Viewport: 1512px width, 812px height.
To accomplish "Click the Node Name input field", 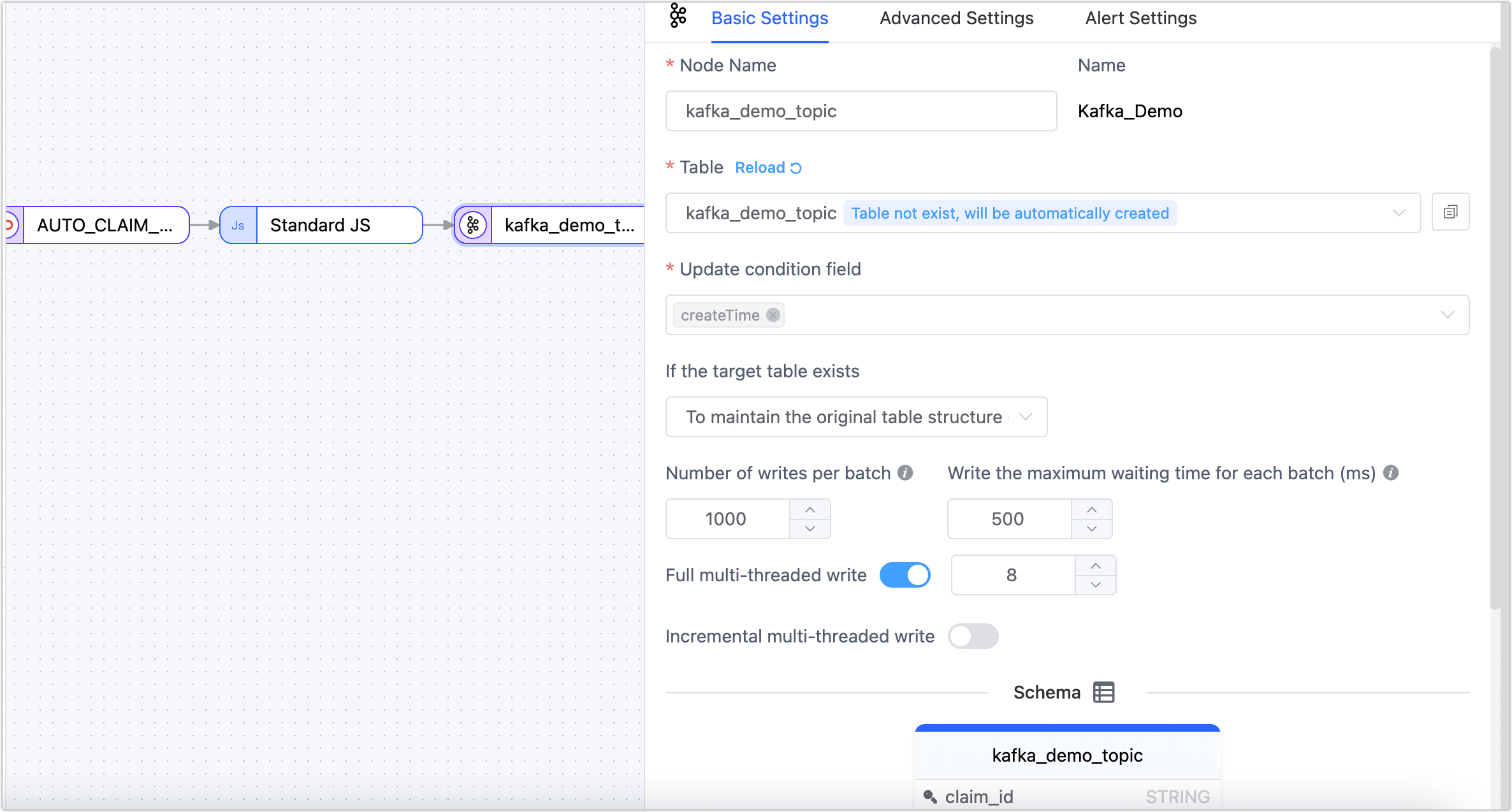I will 862,111.
